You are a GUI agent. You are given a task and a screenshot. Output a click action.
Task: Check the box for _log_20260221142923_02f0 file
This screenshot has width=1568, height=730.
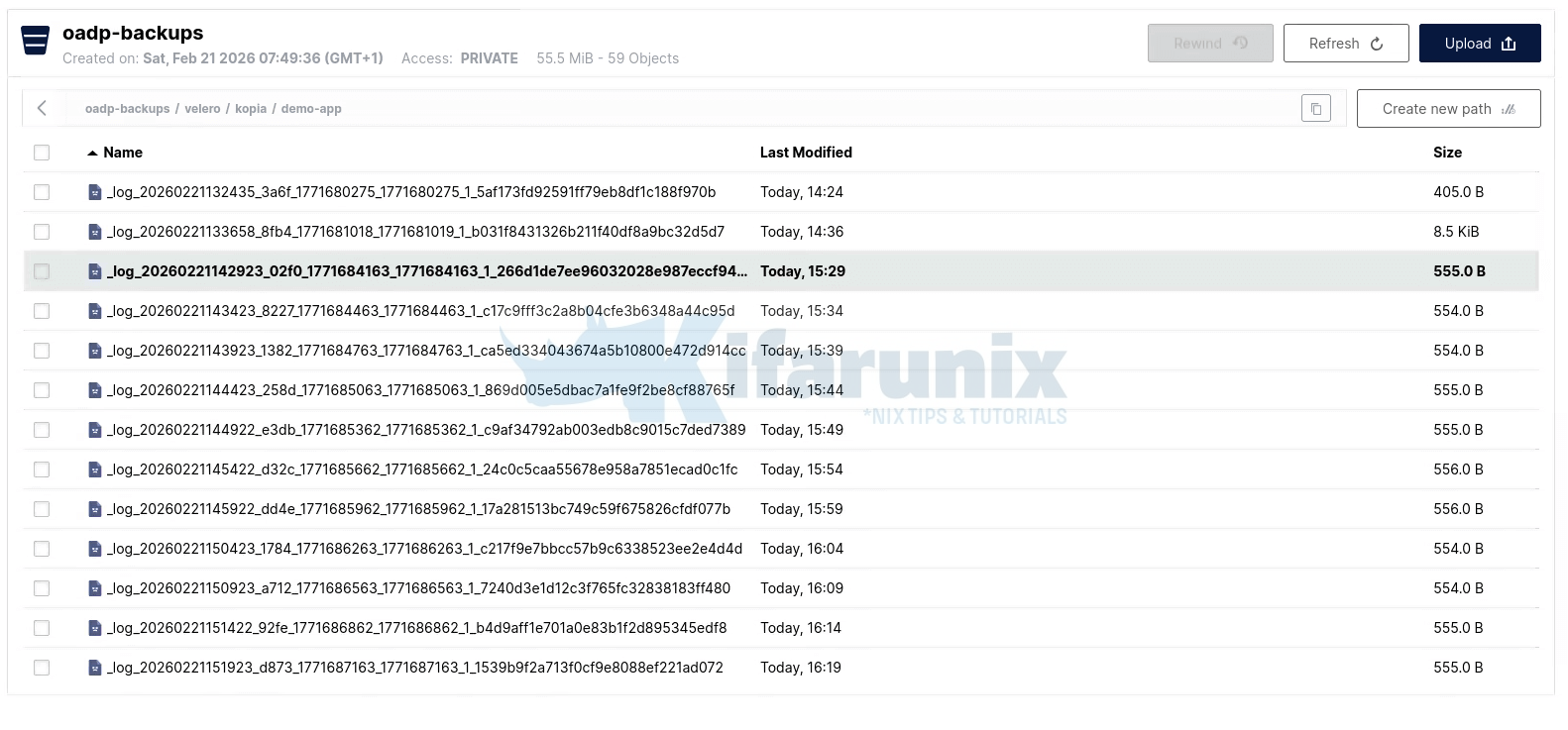pos(42,271)
